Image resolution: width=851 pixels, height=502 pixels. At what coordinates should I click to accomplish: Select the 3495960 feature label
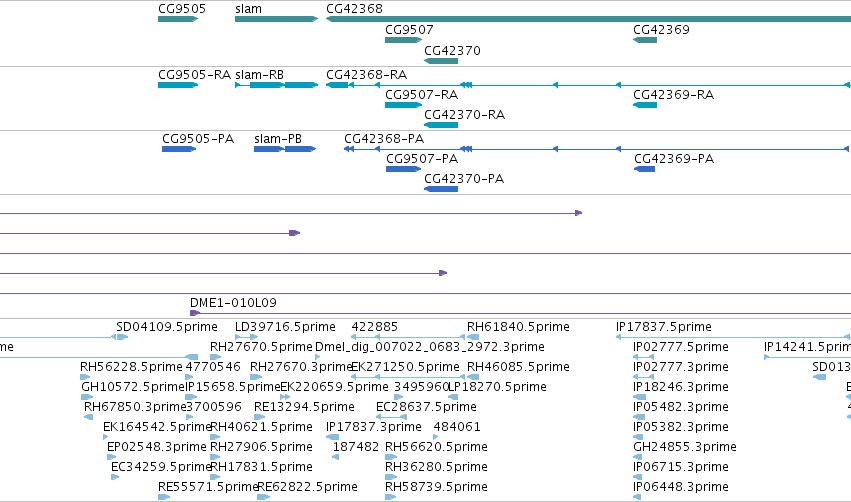click(x=421, y=387)
